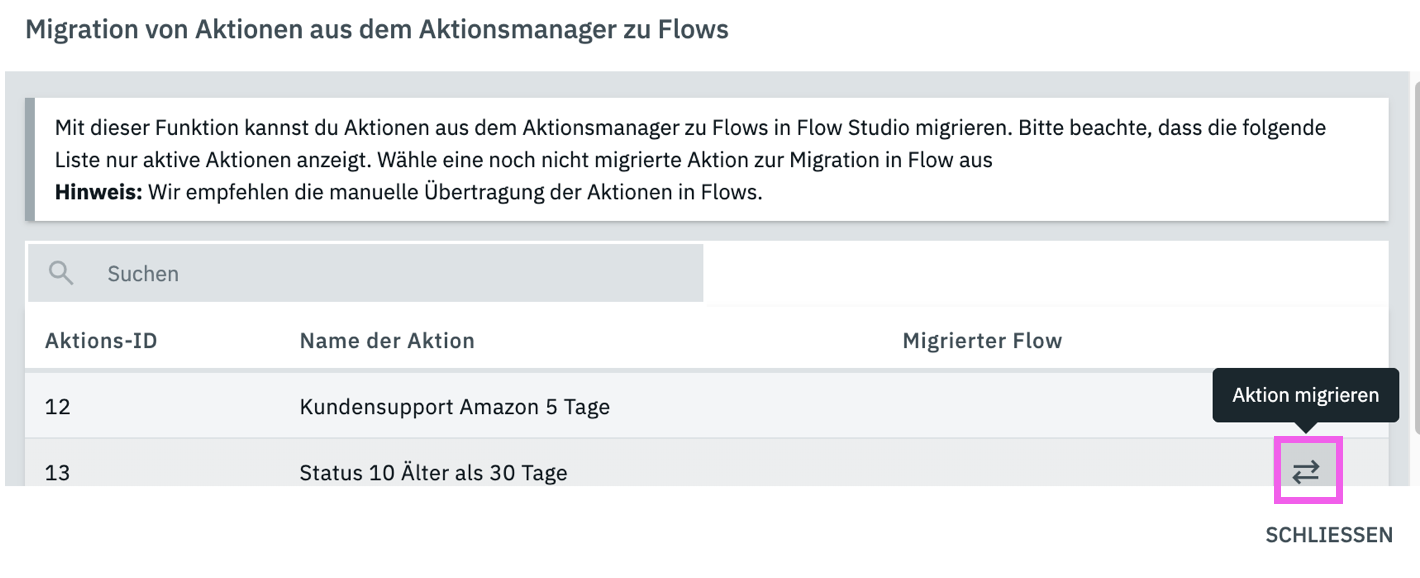Click the migrate arrows icon for action 13

(1306, 471)
